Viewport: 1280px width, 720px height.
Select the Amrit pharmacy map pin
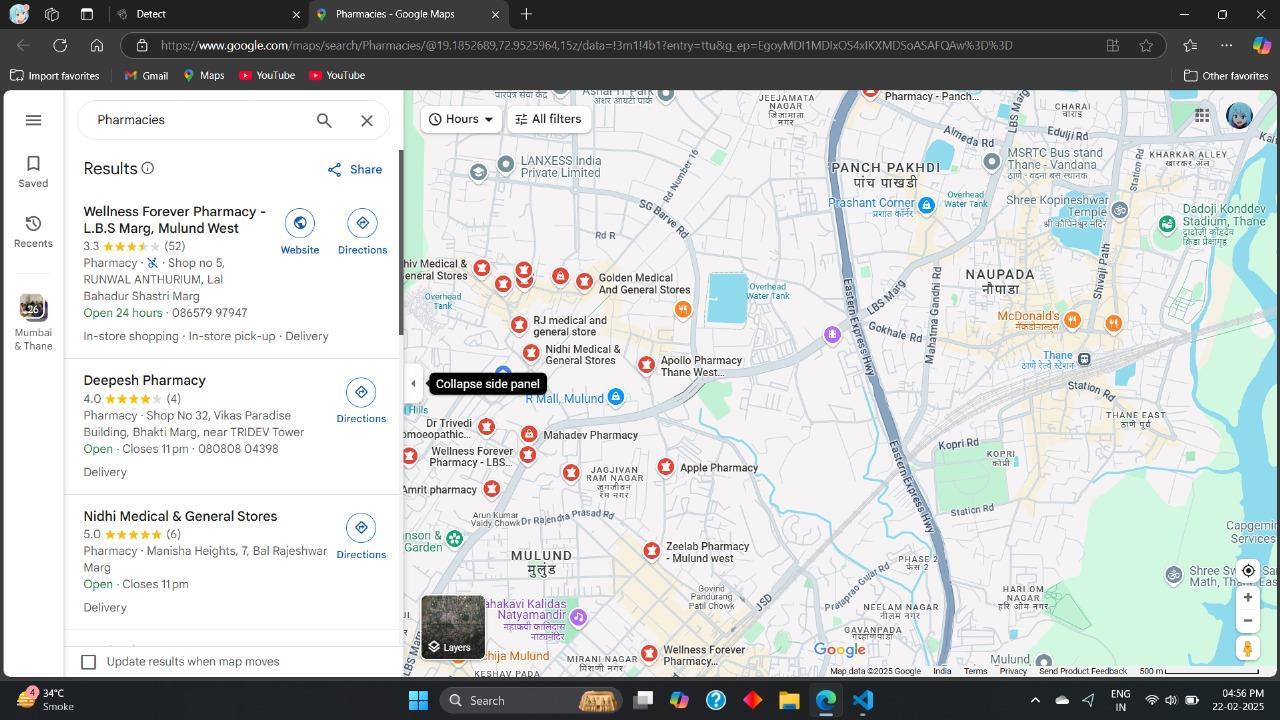click(x=491, y=488)
